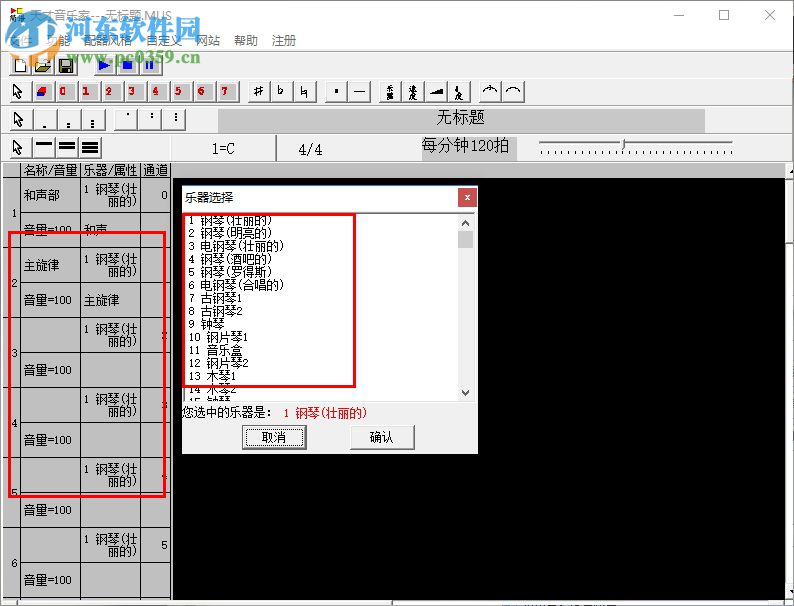Add a dash note extension
Image resolution: width=794 pixels, height=606 pixels.
click(x=360, y=92)
